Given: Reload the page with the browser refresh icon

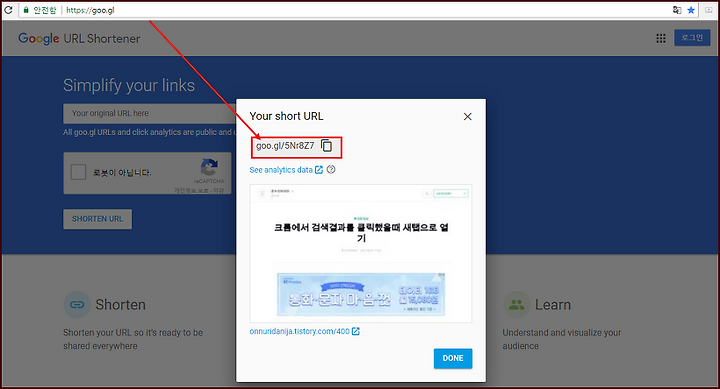Looking at the screenshot, I should [x=8, y=10].
